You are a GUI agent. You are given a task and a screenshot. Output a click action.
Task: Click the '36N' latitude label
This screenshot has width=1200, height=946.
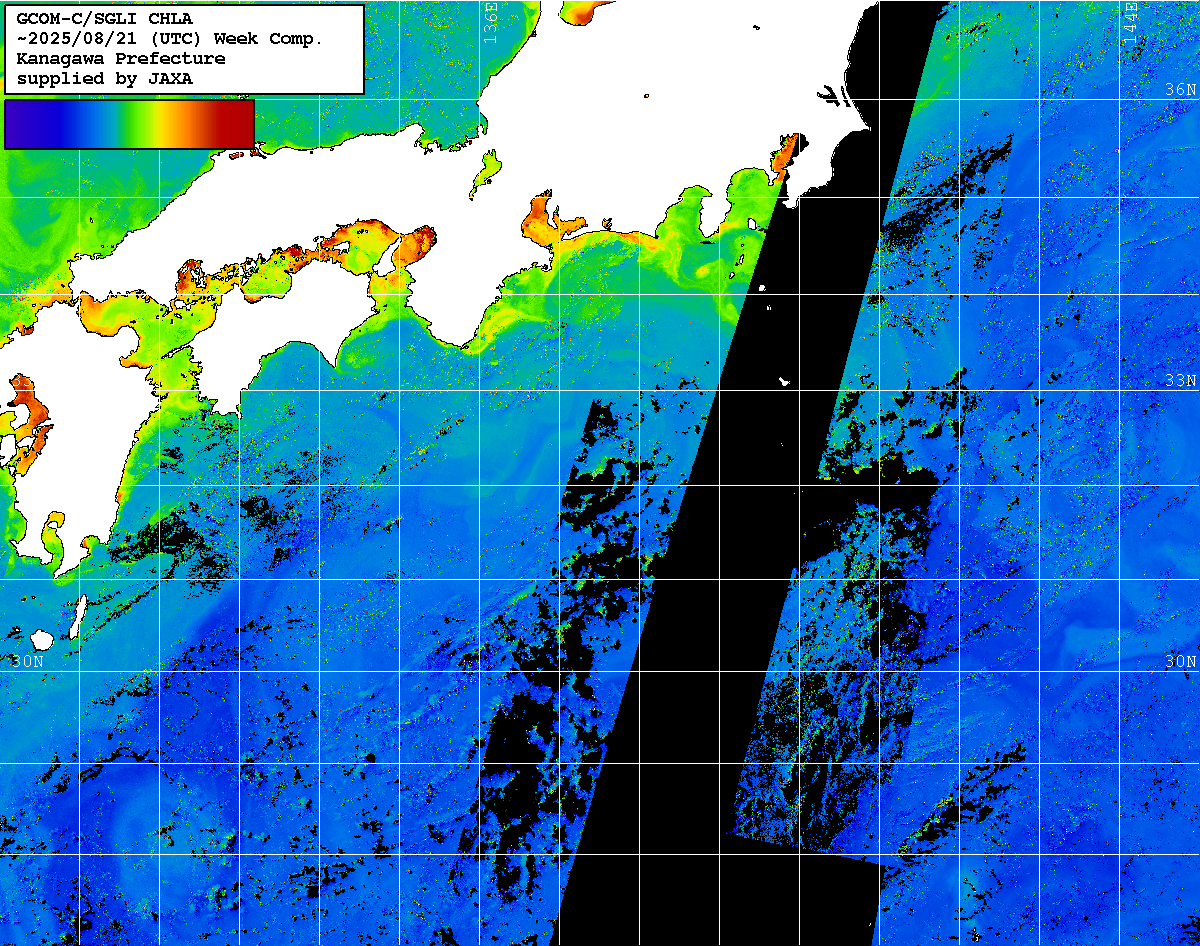coord(1181,89)
